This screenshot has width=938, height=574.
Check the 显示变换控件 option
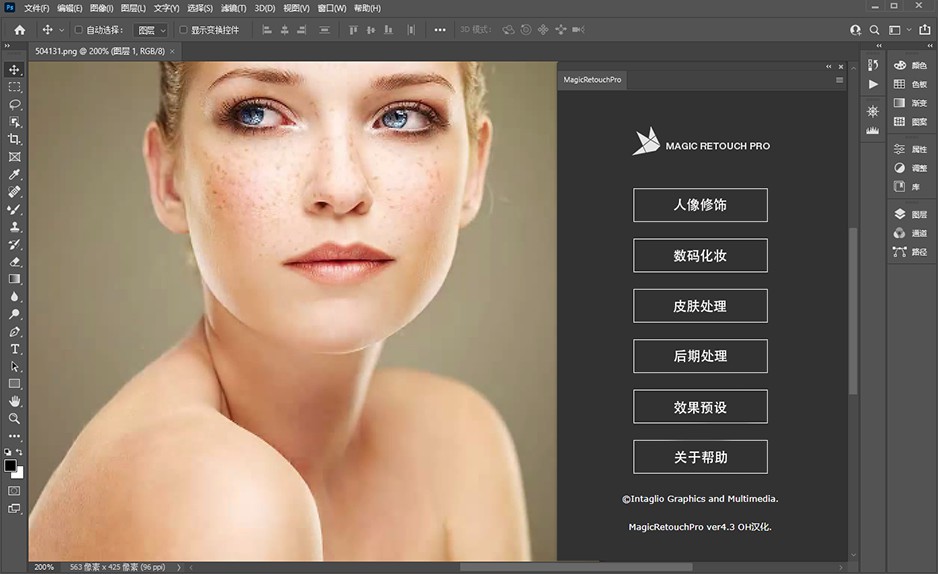pyautogui.click(x=183, y=30)
